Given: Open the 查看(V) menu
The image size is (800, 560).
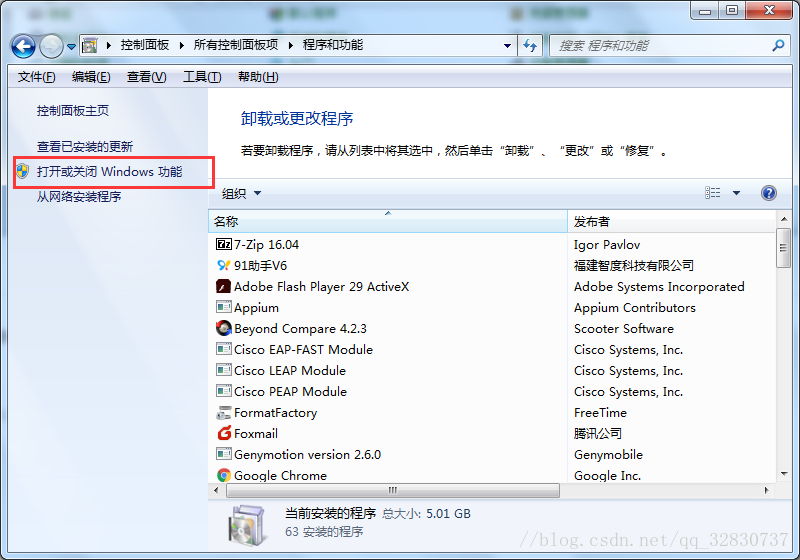Looking at the screenshot, I should pos(146,77).
